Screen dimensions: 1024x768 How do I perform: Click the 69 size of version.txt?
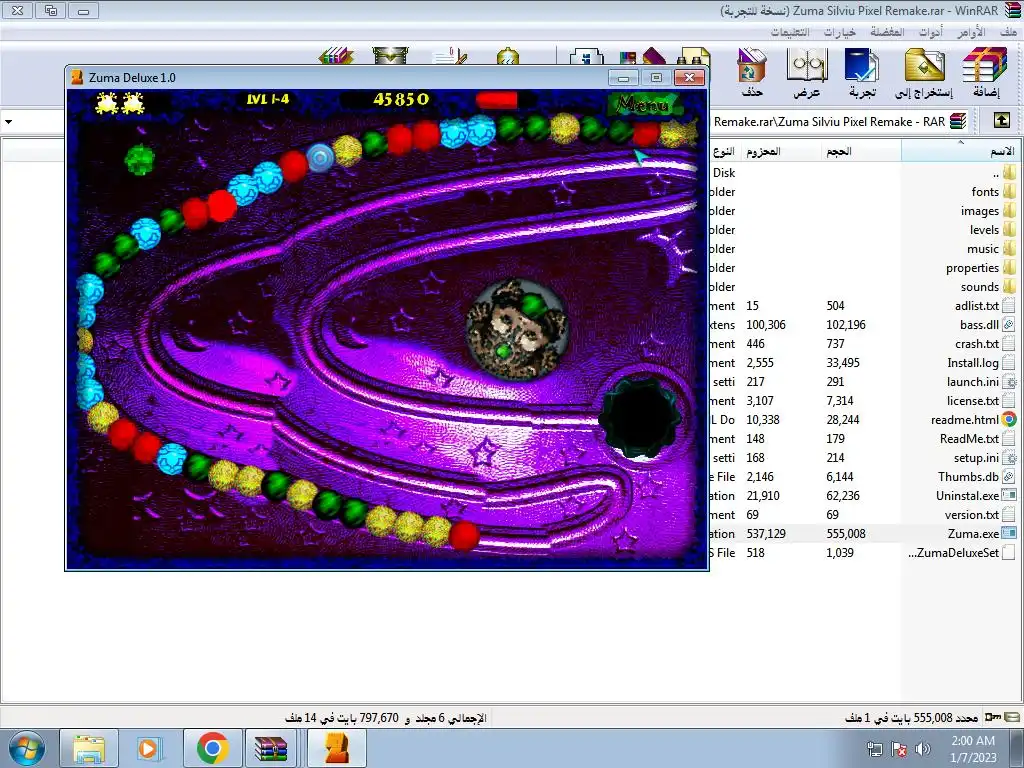833,515
